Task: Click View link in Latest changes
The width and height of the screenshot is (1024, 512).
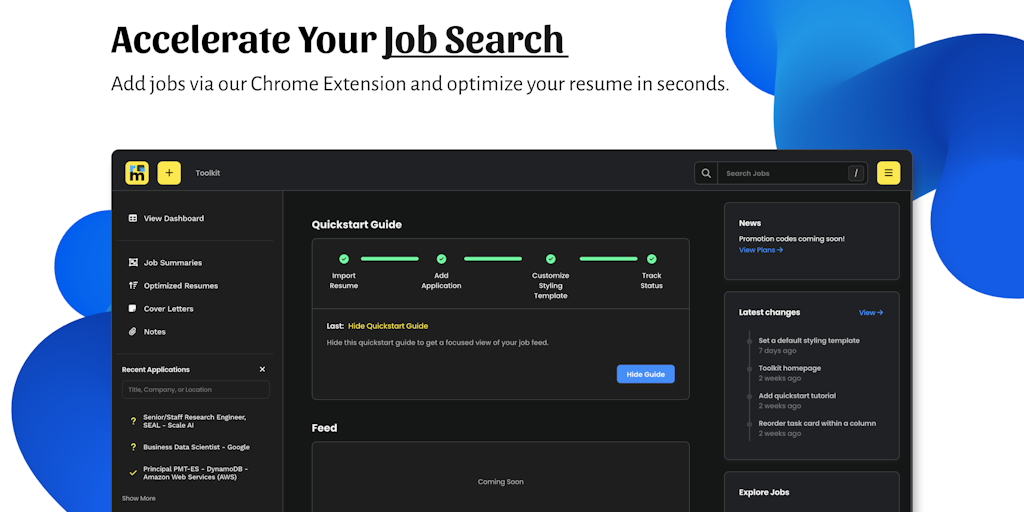Action: [870, 313]
